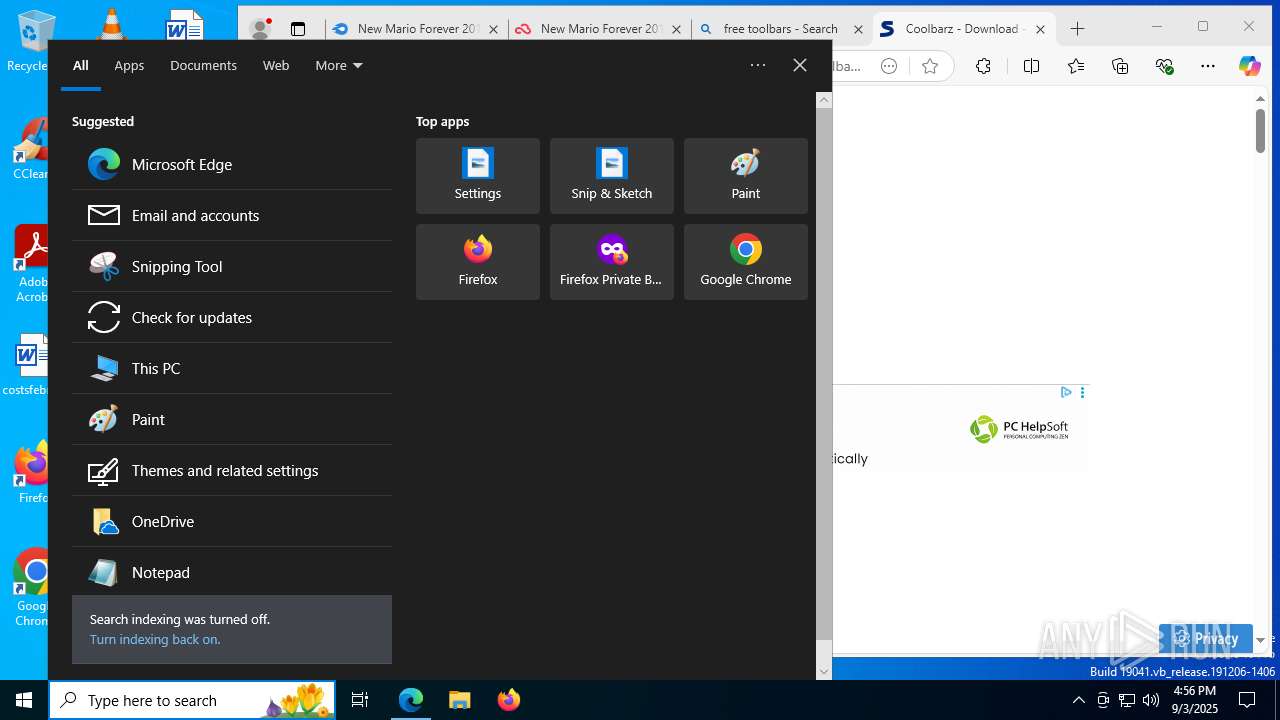This screenshot has width=1280, height=720.
Task: Click the scroll up arrow in search panel
Action: click(x=824, y=100)
